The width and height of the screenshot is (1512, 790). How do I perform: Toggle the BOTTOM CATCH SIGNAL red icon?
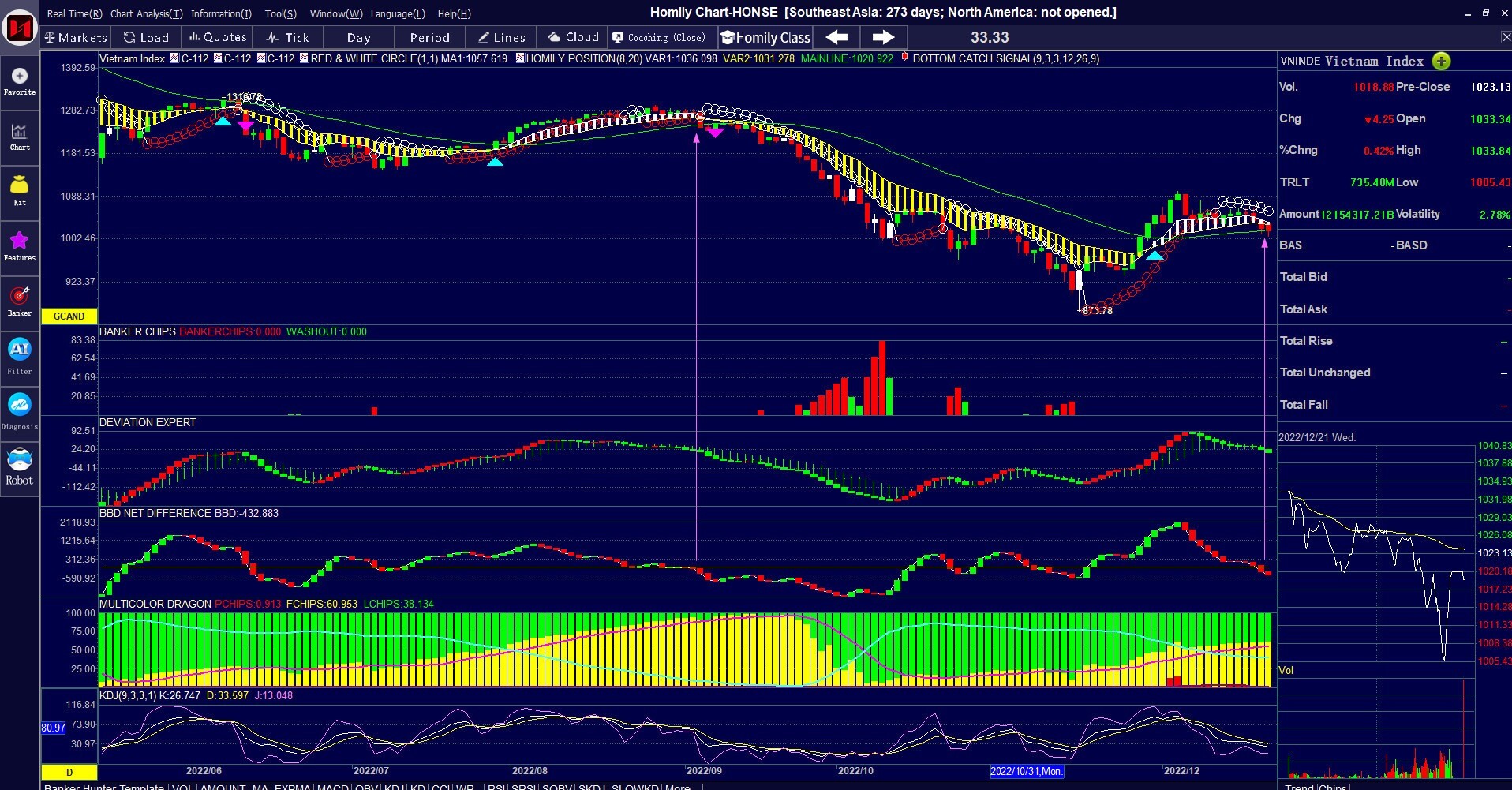(x=905, y=58)
